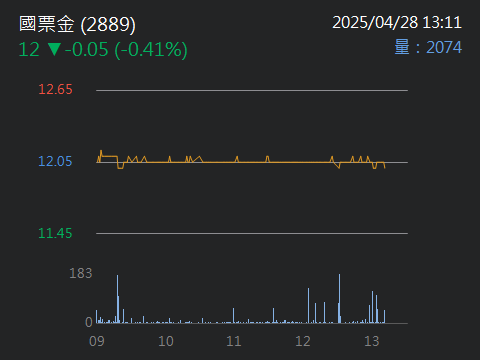The width and height of the screenshot is (480, 360).
Task: Click the stock name 國票金 (2889)
Action: [77, 24]
